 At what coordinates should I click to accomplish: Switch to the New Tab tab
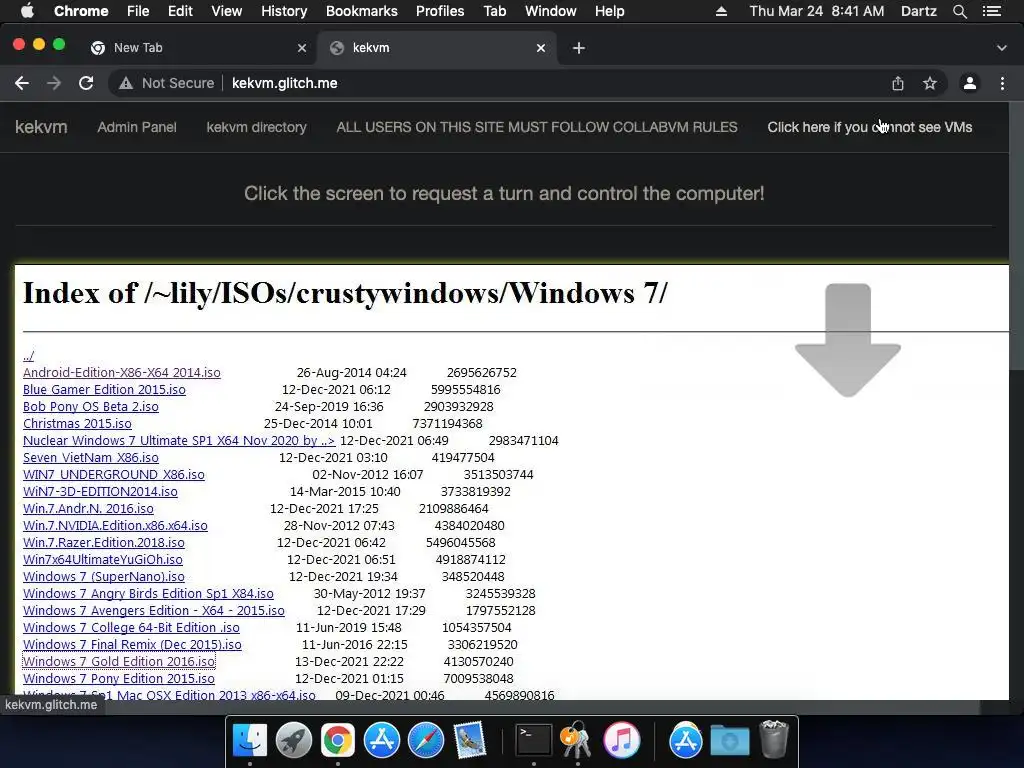[196, 48]
